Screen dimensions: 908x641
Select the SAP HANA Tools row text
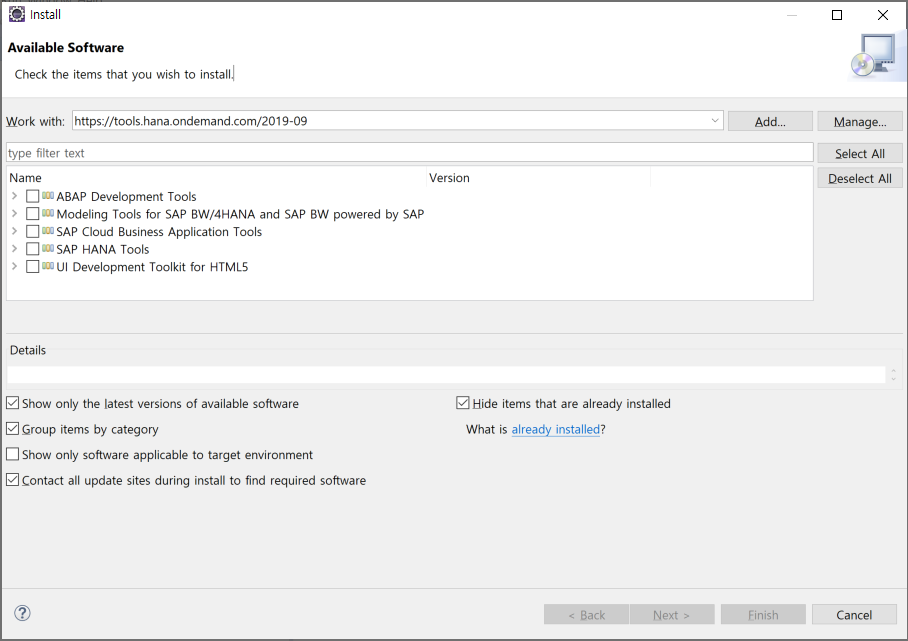pos(102,249)
